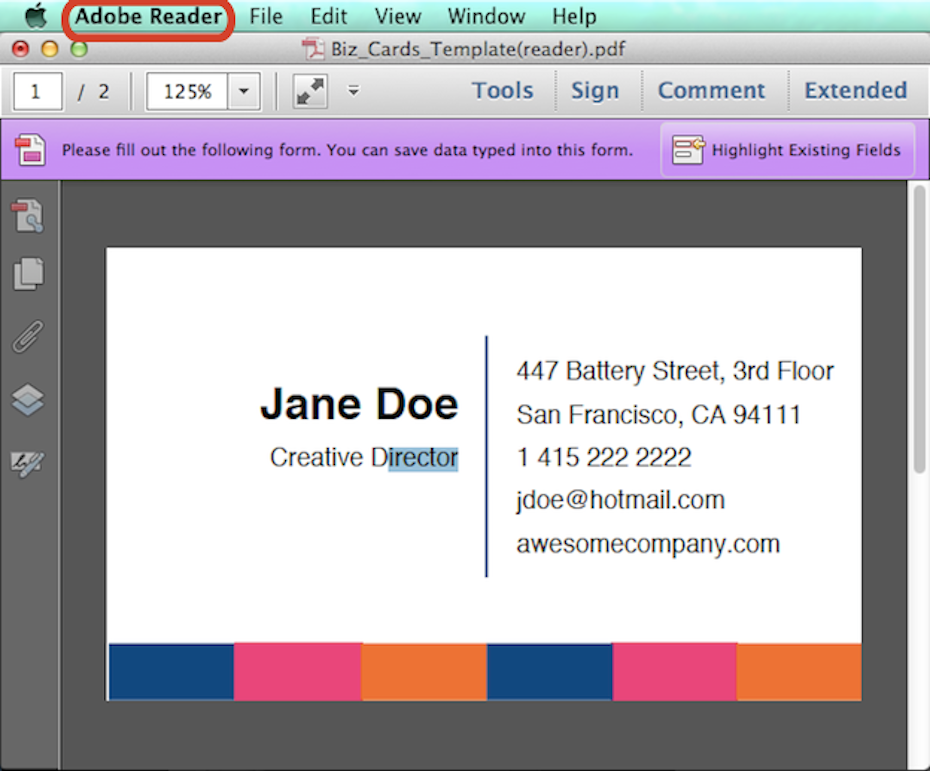The height and width of the screenshot is (771, 930).
Task: Click the full screen arrows toolbar icon
Action: (x=310, y=92)
